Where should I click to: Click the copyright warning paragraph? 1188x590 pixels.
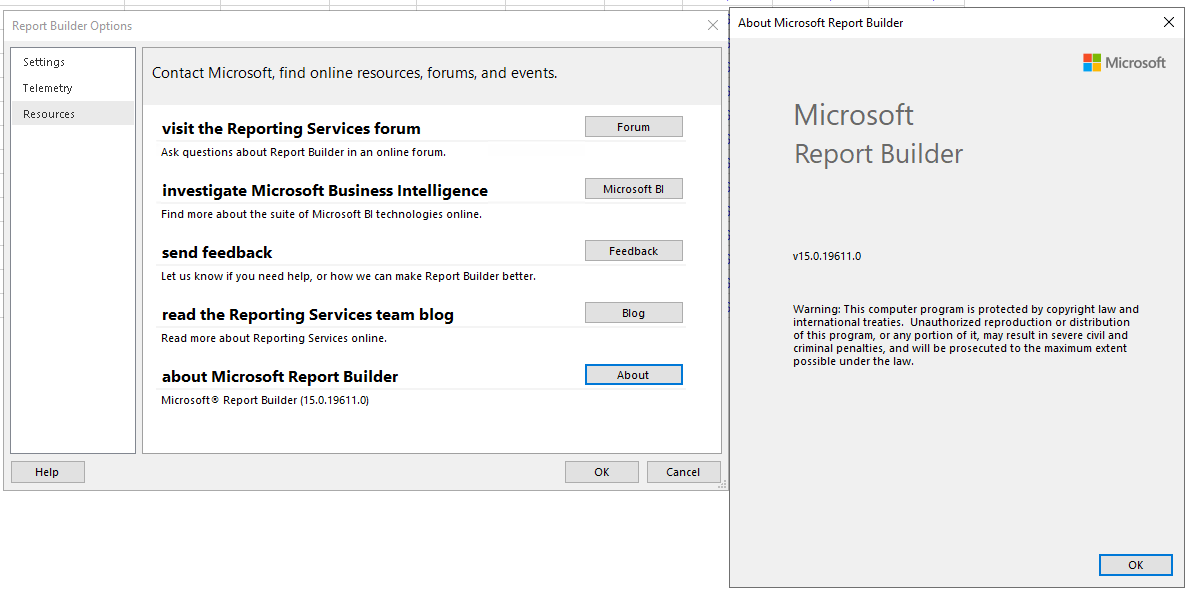(965, 335)
